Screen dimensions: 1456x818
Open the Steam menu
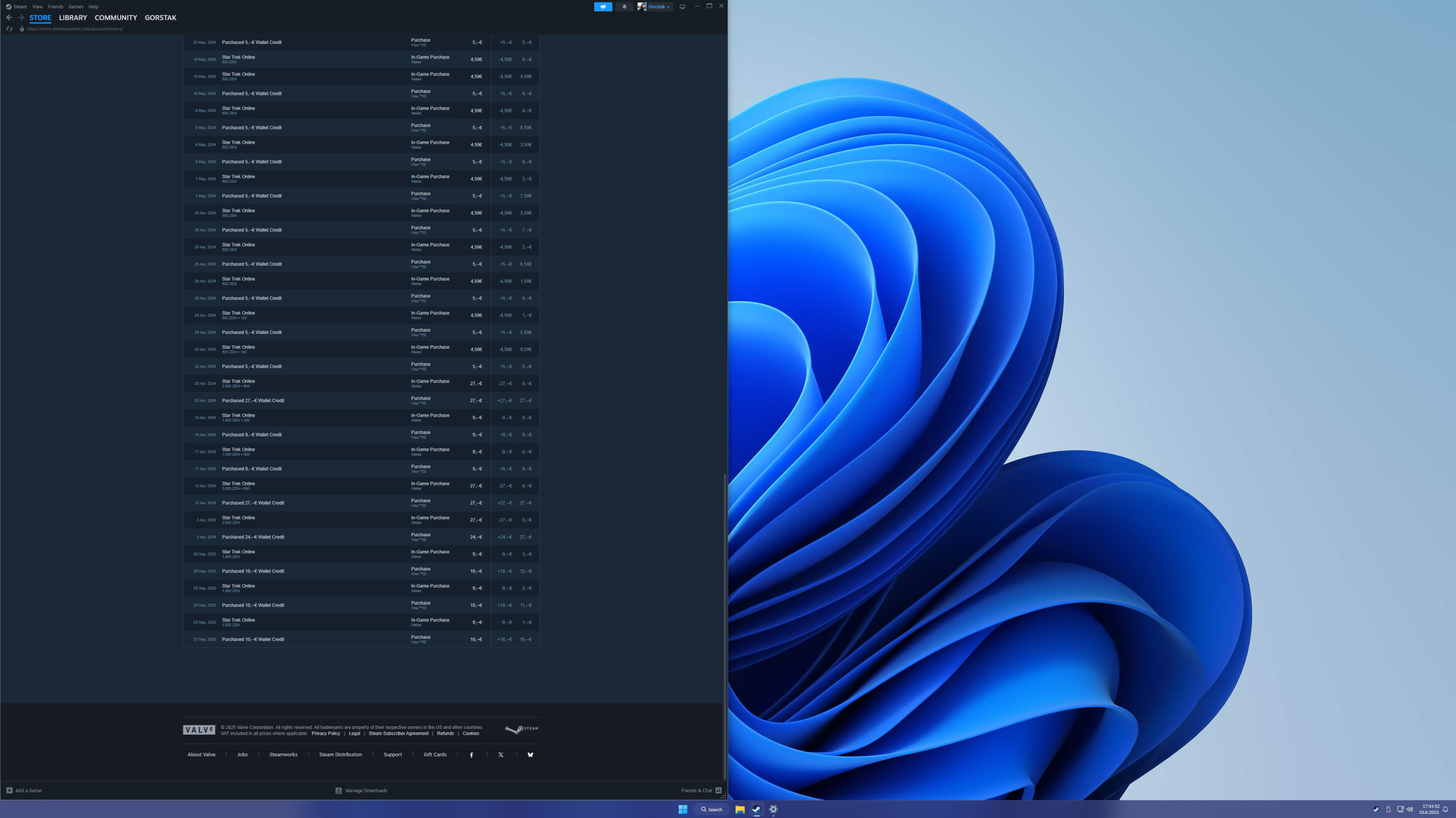tap(20, 7)
